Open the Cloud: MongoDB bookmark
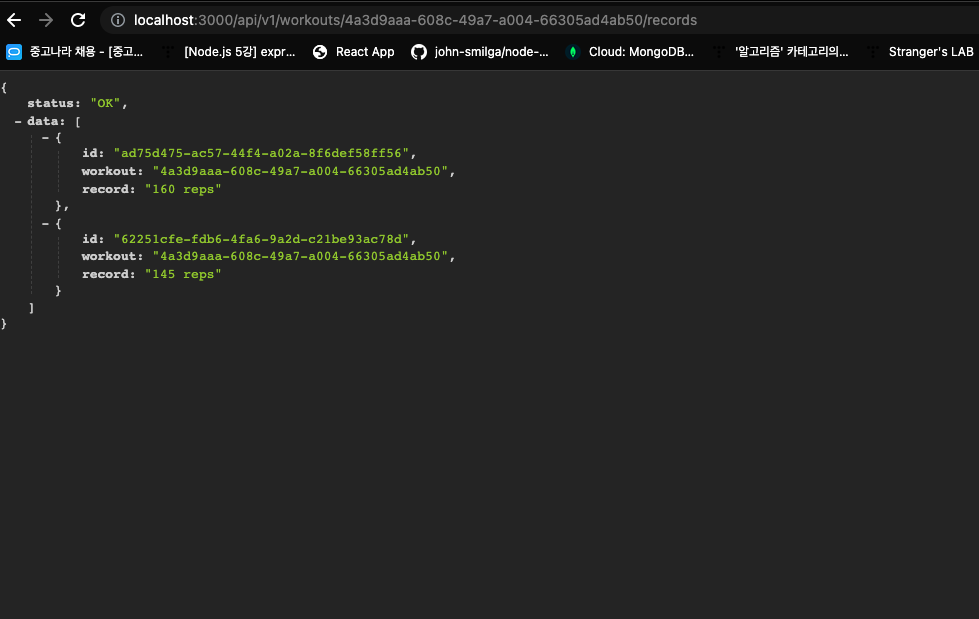979x619 pixels. 640,51
